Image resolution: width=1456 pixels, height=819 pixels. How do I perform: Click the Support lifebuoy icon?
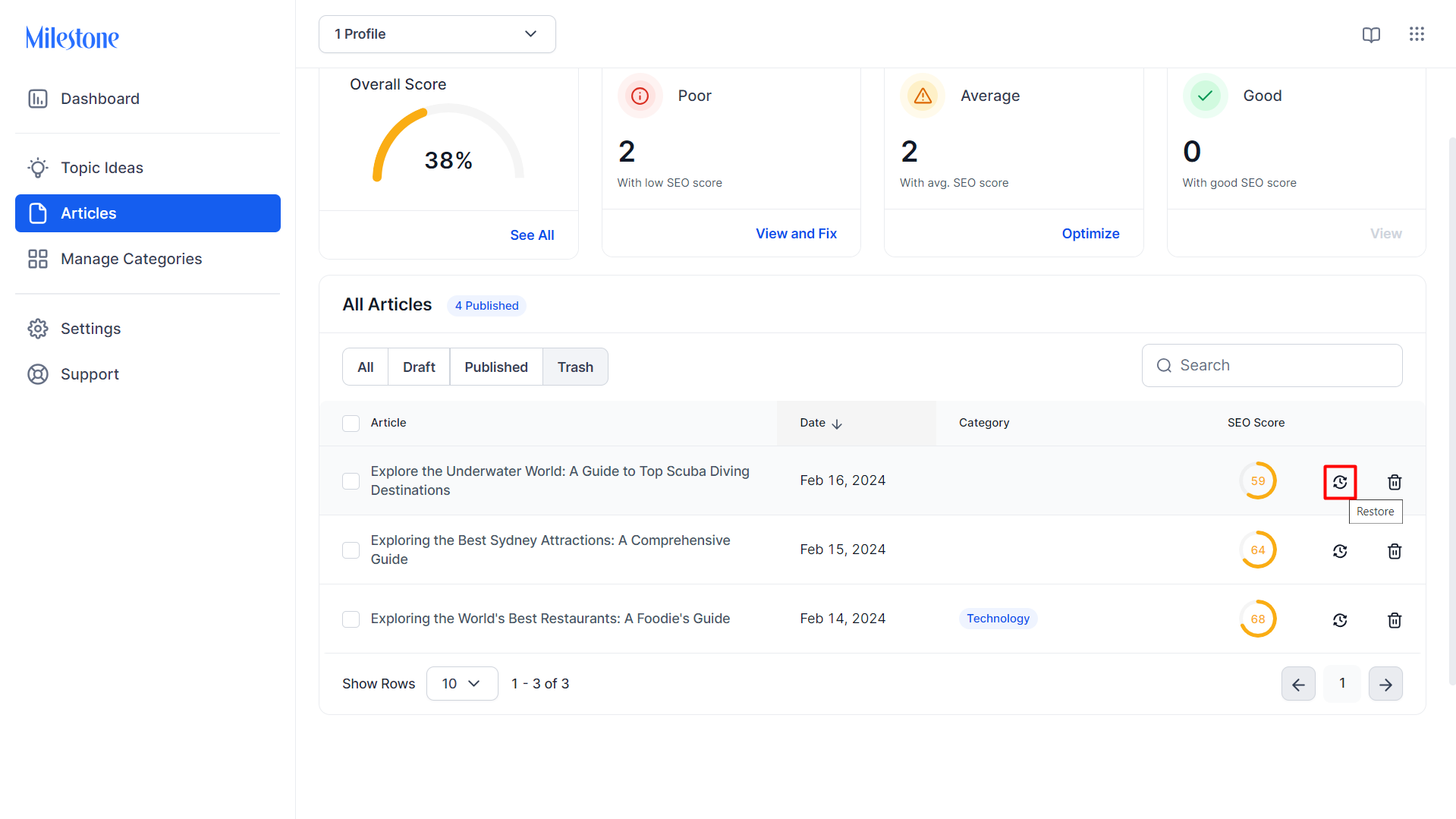tap(38, 374)
